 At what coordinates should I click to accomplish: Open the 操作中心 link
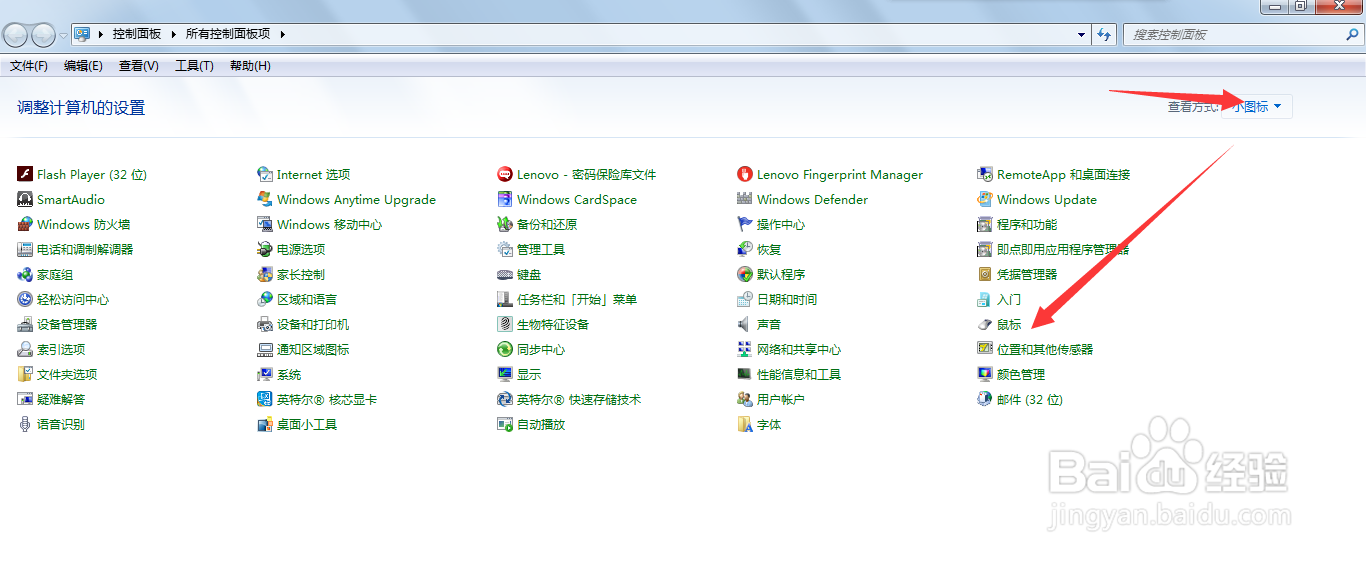coord(781,224)
